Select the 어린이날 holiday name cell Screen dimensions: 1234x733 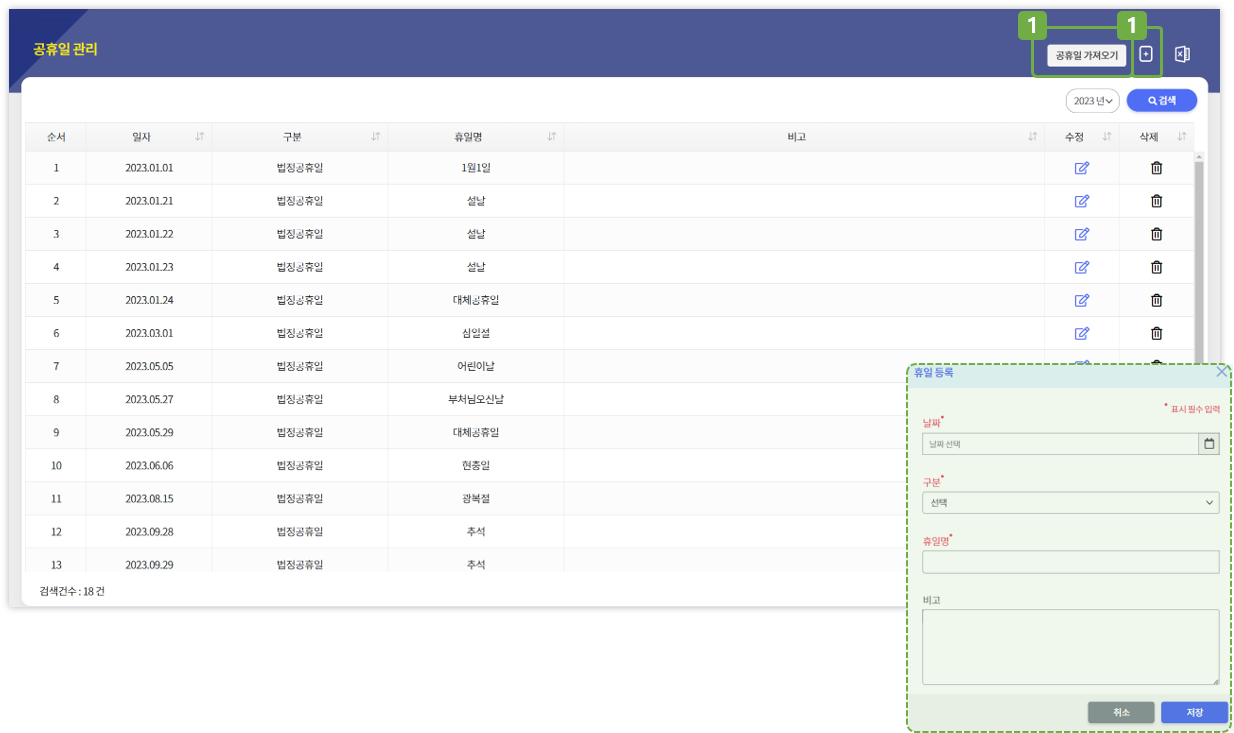pyautogui.click(x=476, y=366)
